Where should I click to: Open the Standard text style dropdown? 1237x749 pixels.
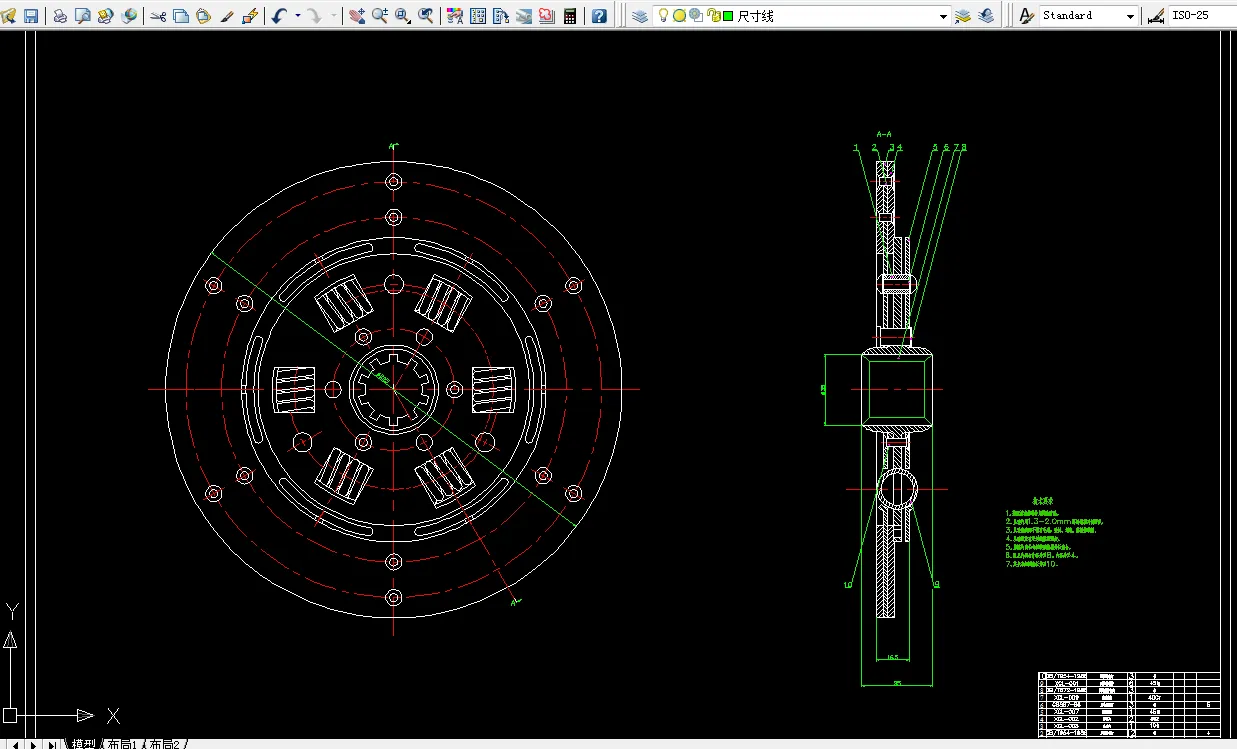click(1131, 17)
